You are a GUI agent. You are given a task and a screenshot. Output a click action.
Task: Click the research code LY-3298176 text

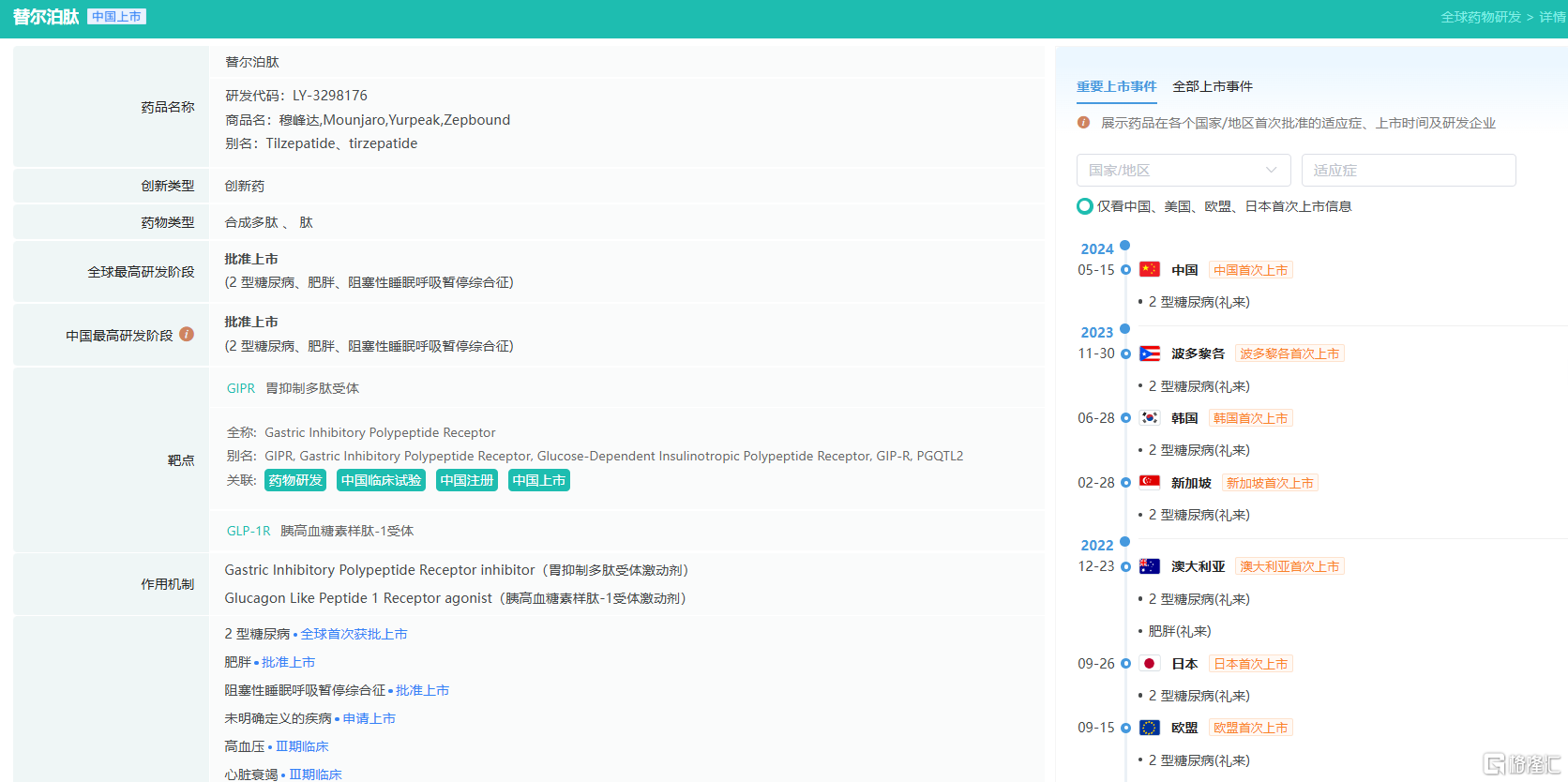pyautogui.click(x=330, y=96)
